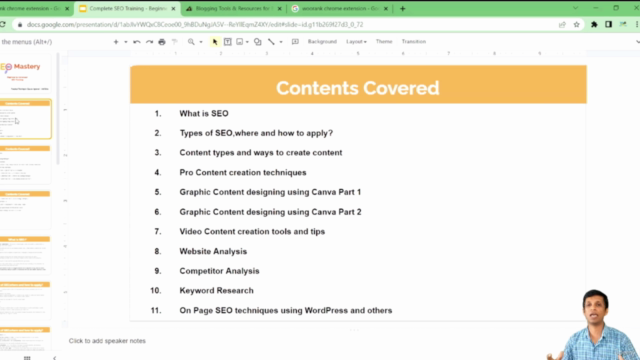Click the insert image icon
This screenshot has width=640, height=360.
[240, 42]
